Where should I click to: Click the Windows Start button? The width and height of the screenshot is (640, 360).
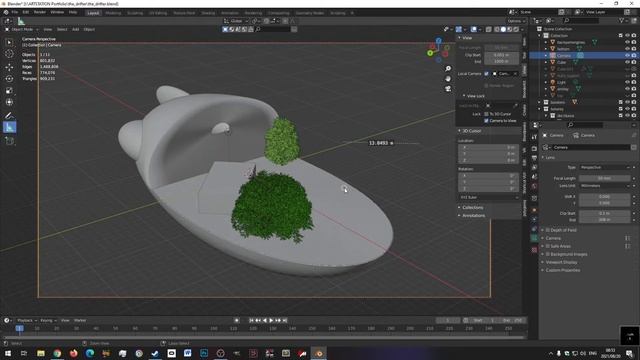click(7, 353)
